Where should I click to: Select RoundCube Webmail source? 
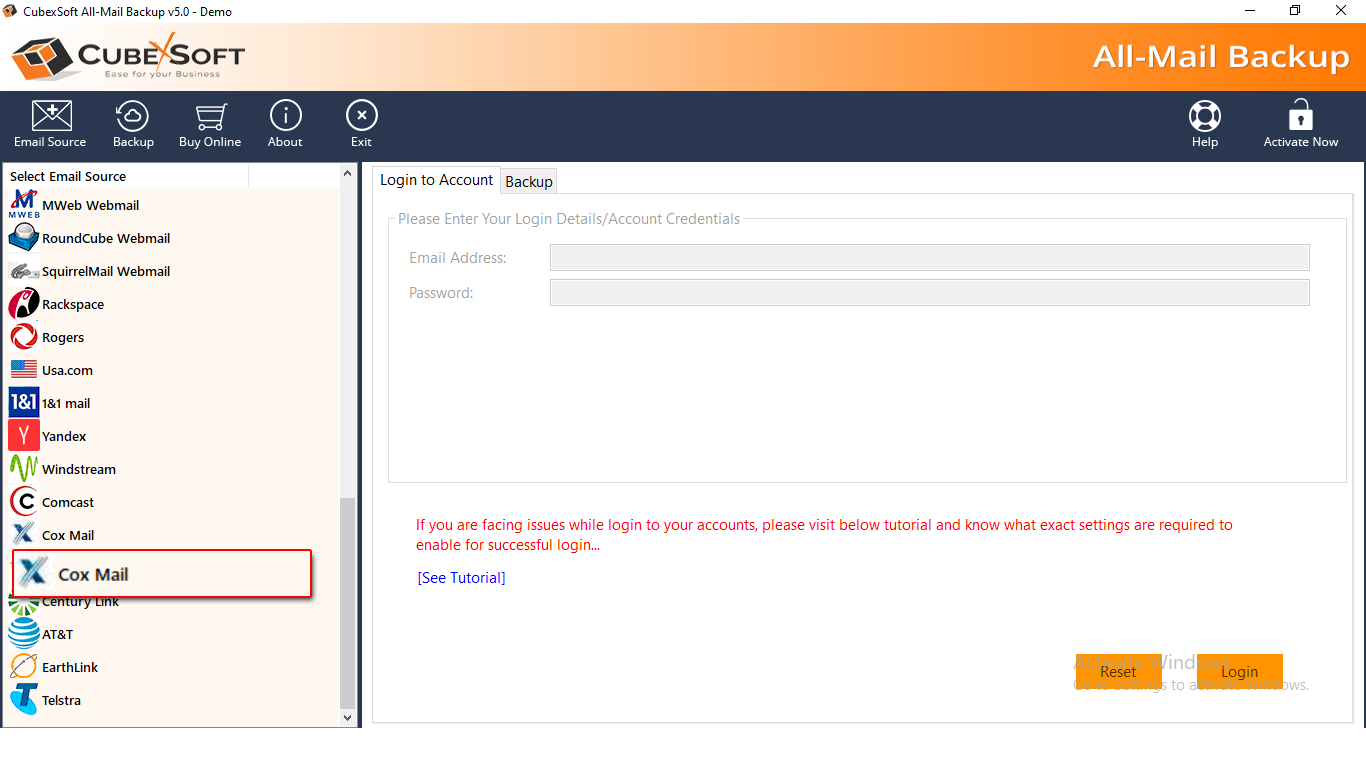tap(105, 238)
